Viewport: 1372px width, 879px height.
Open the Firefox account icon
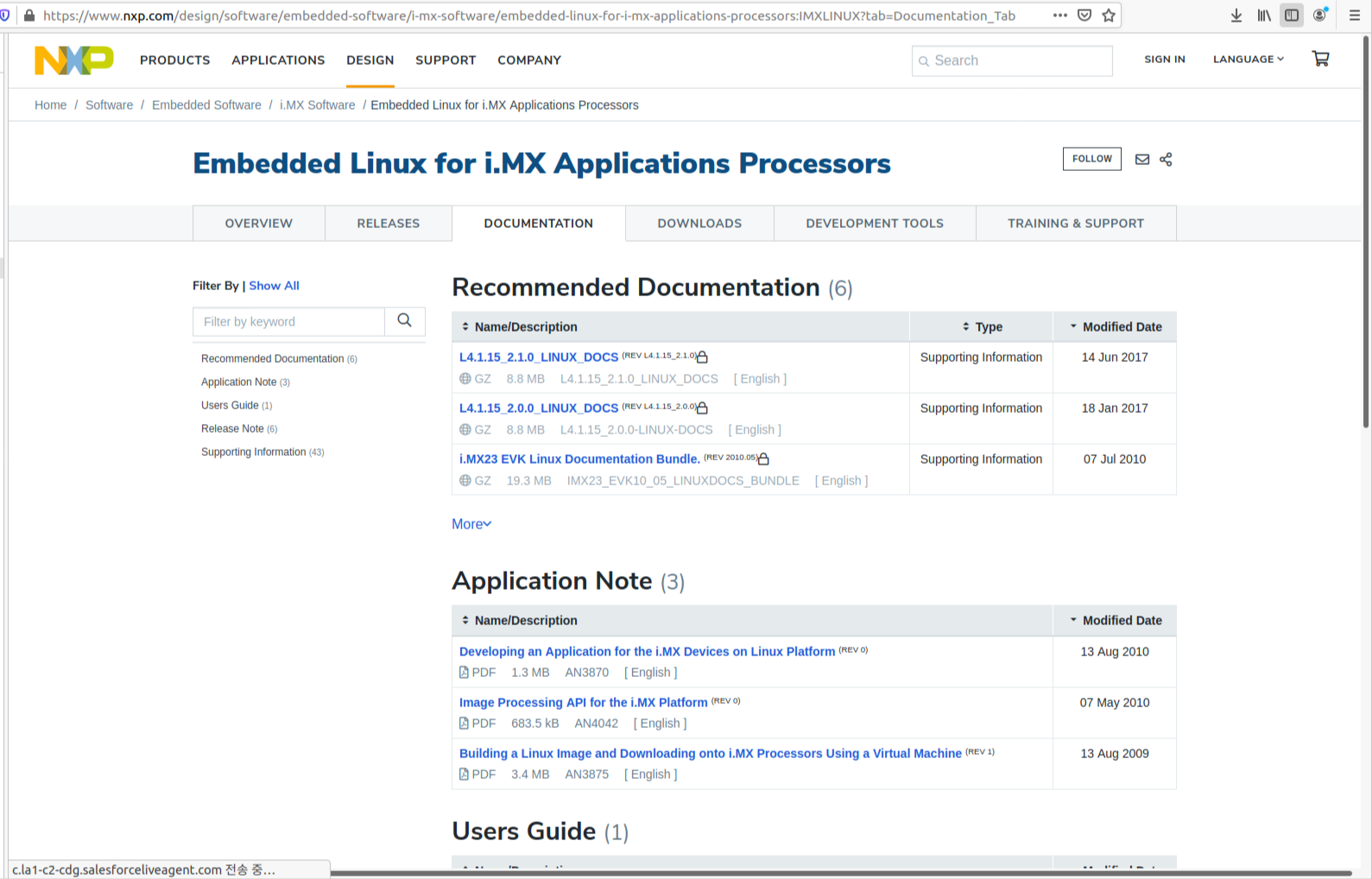click(1319, 16)
